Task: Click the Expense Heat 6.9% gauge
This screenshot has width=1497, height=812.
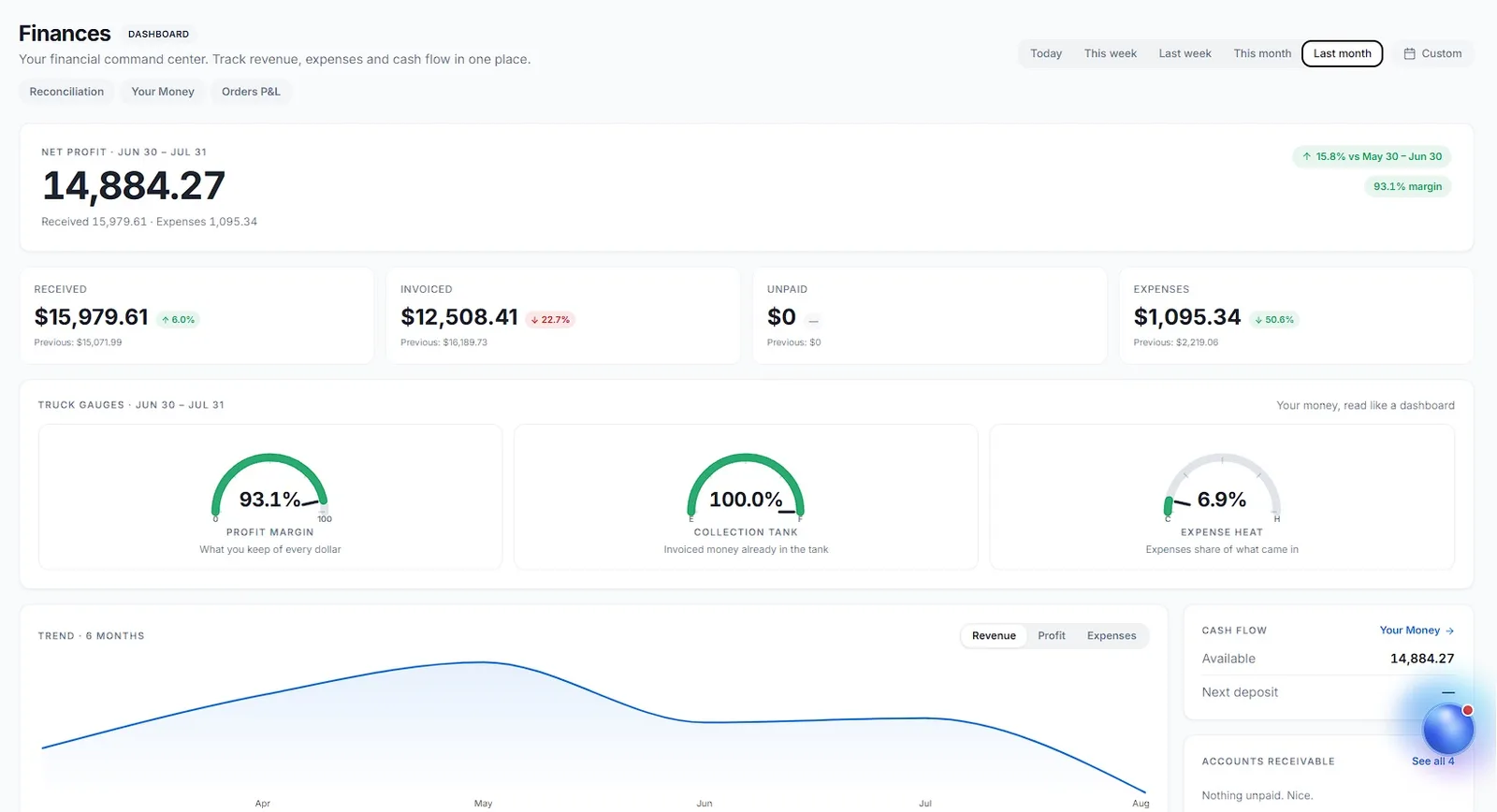Action: point(1221,487)
